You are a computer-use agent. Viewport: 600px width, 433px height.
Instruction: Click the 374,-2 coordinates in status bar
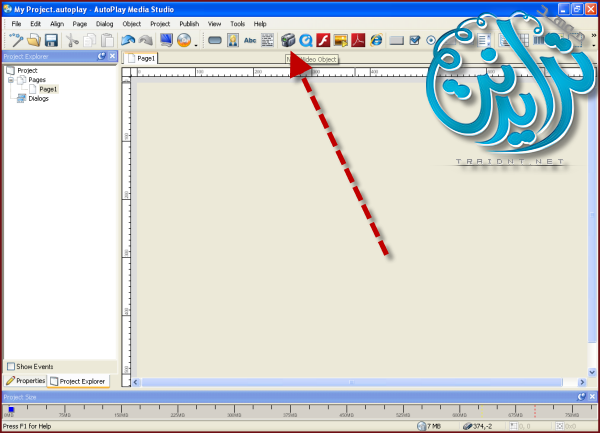(x=477, y=426)
